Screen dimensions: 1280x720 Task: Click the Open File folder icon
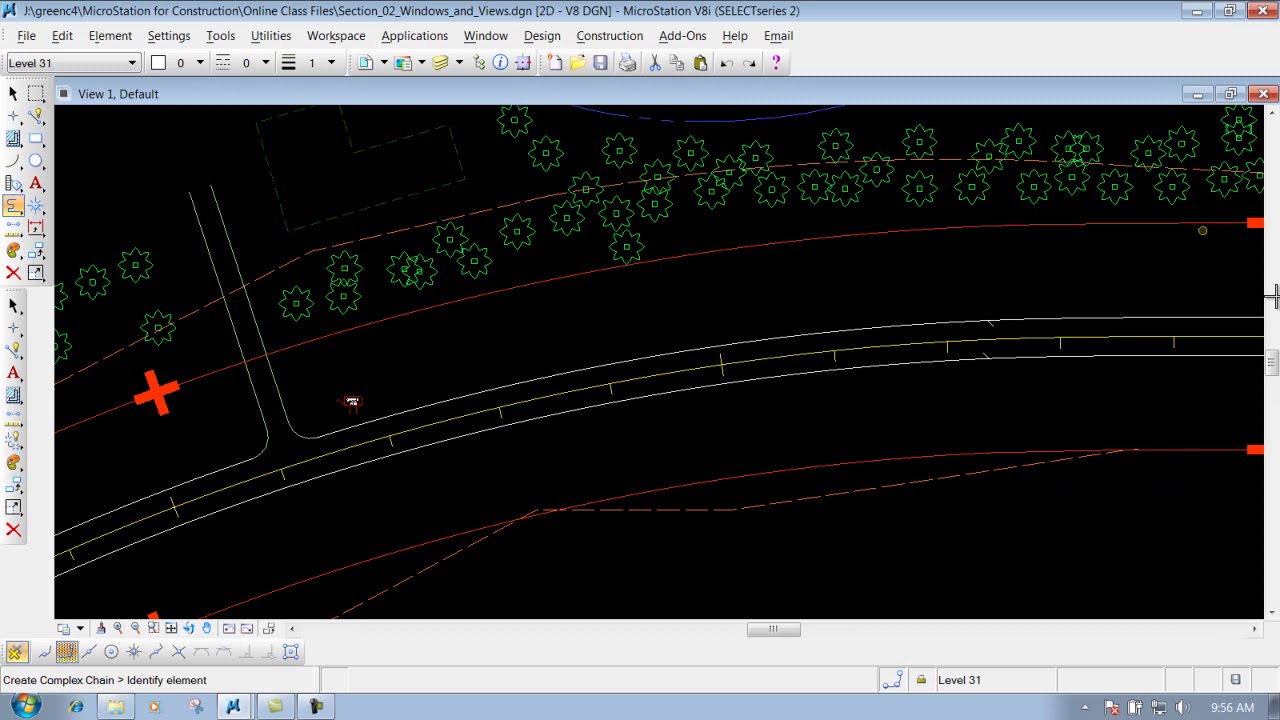577,63
